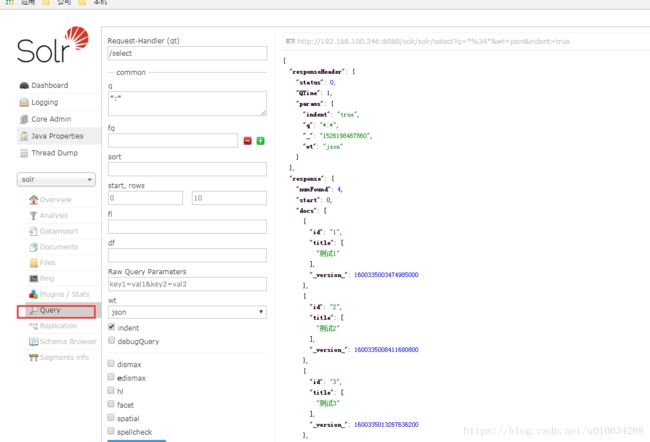
Task: Click the Replication icon
Action: click(x=34, y=326)
